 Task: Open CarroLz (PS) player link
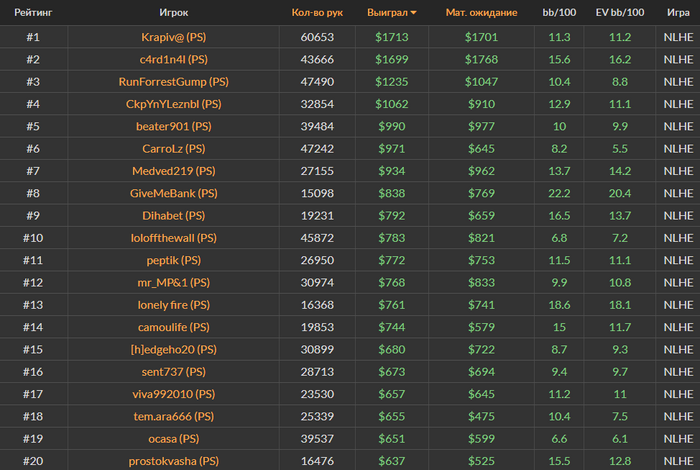pos(174,149)
